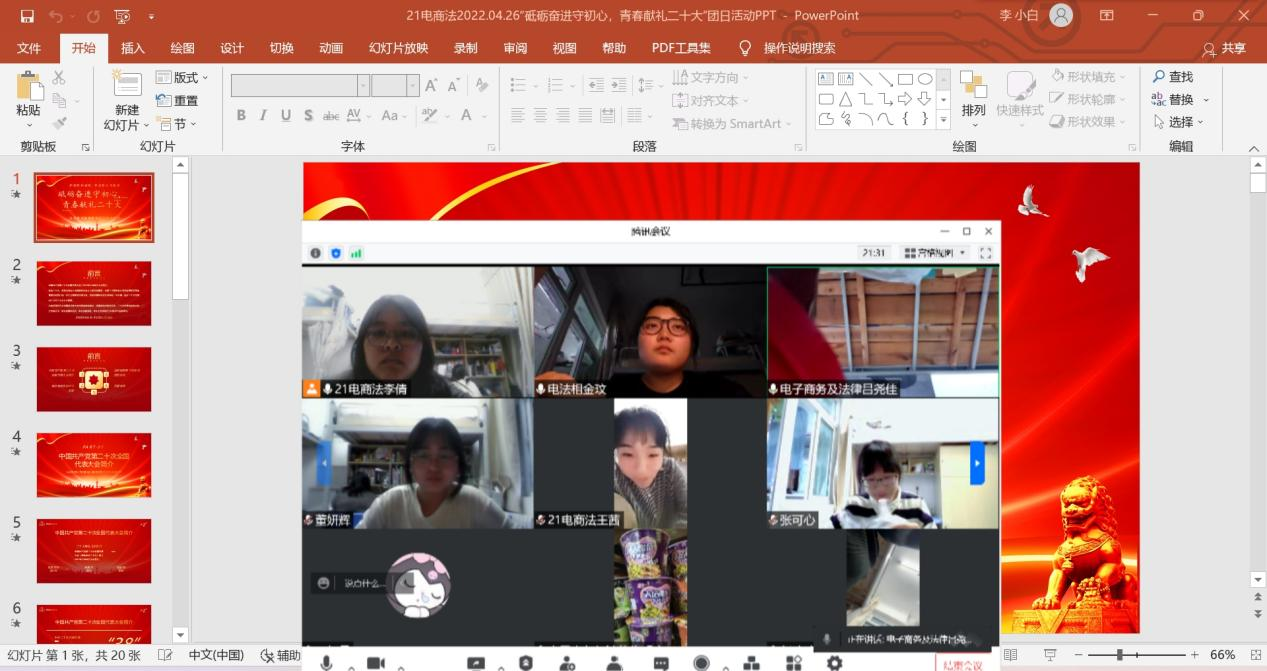Screen dimensions: 1267x671
Task: Toggle the meeting camera video
Action: (x=376, y=663)
